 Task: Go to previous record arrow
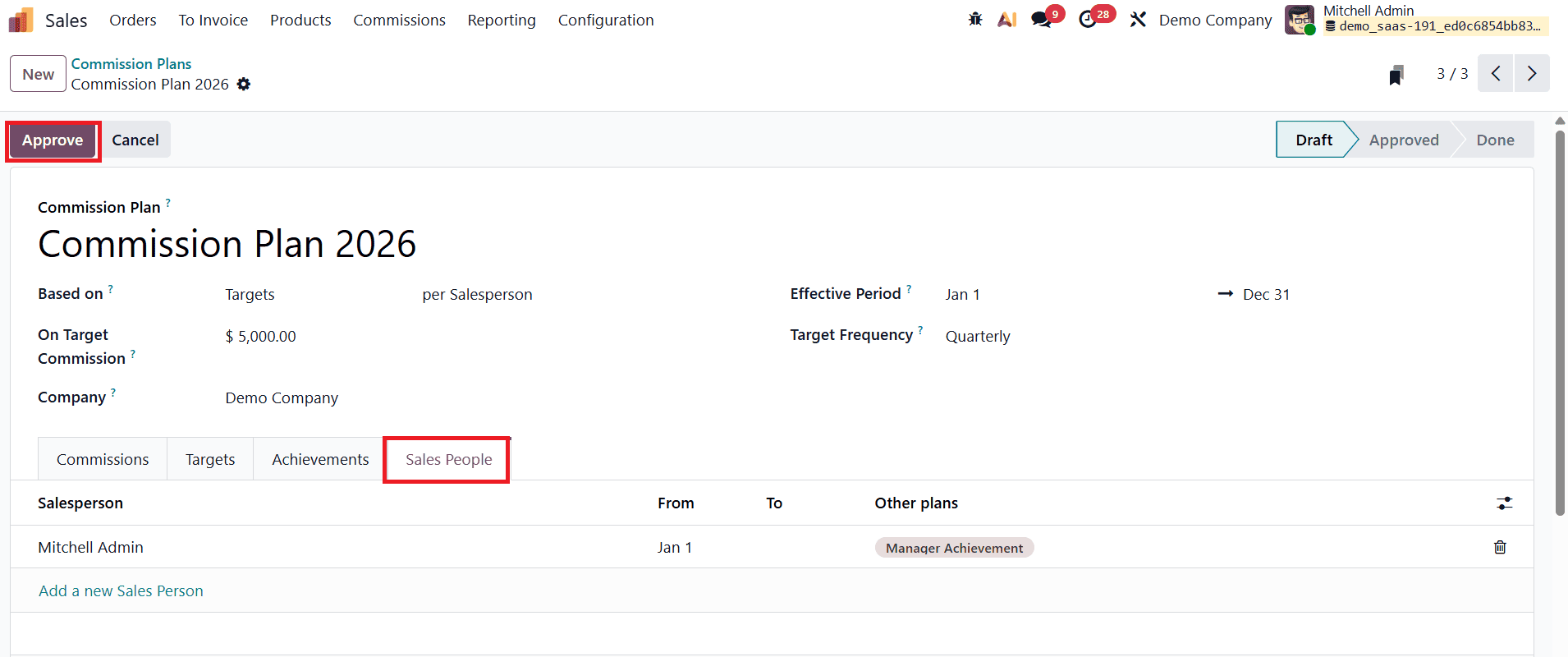point(1496,74)
